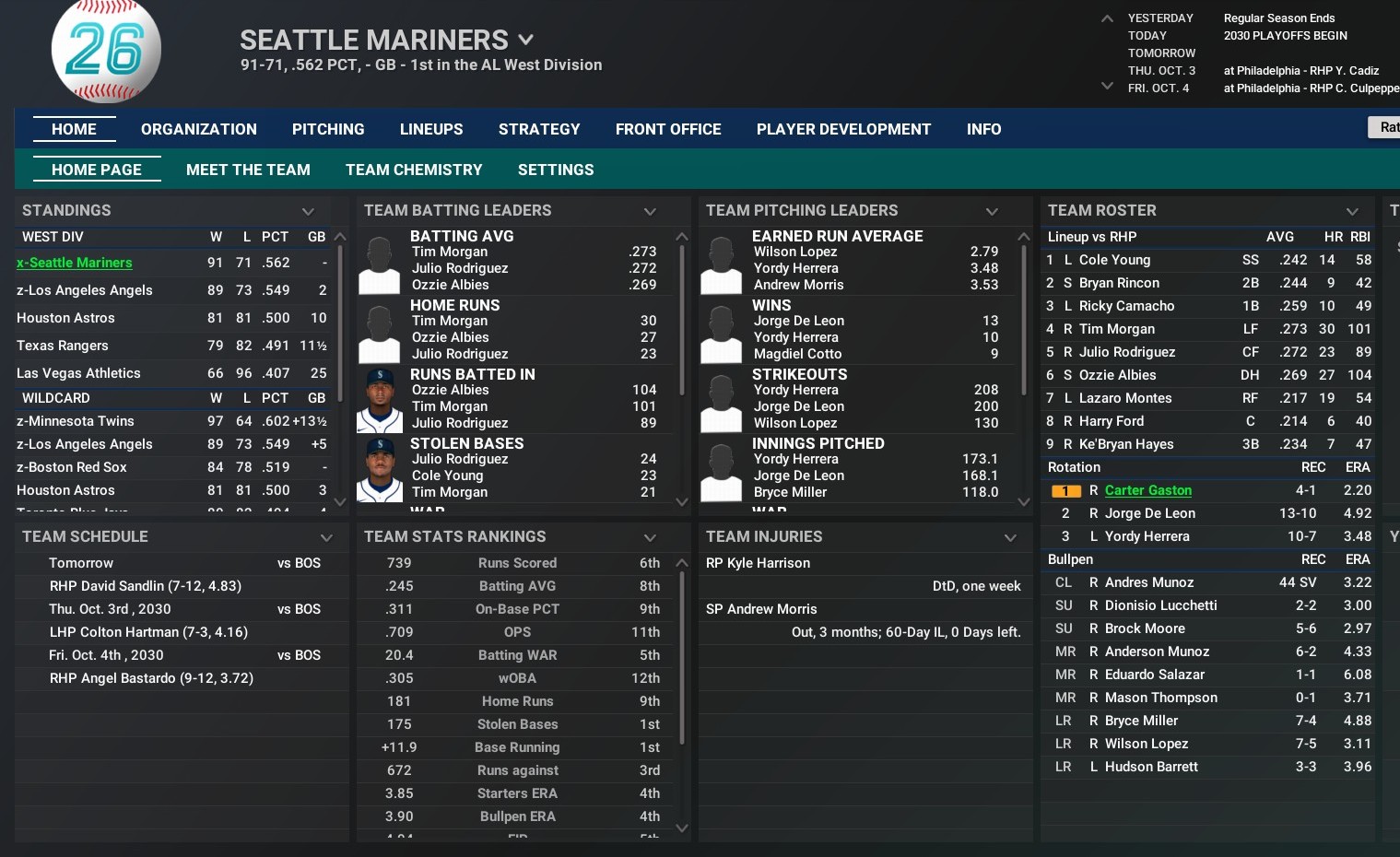Switch to the Front Office tab
1400x857 pixels.
pos(668,129)
